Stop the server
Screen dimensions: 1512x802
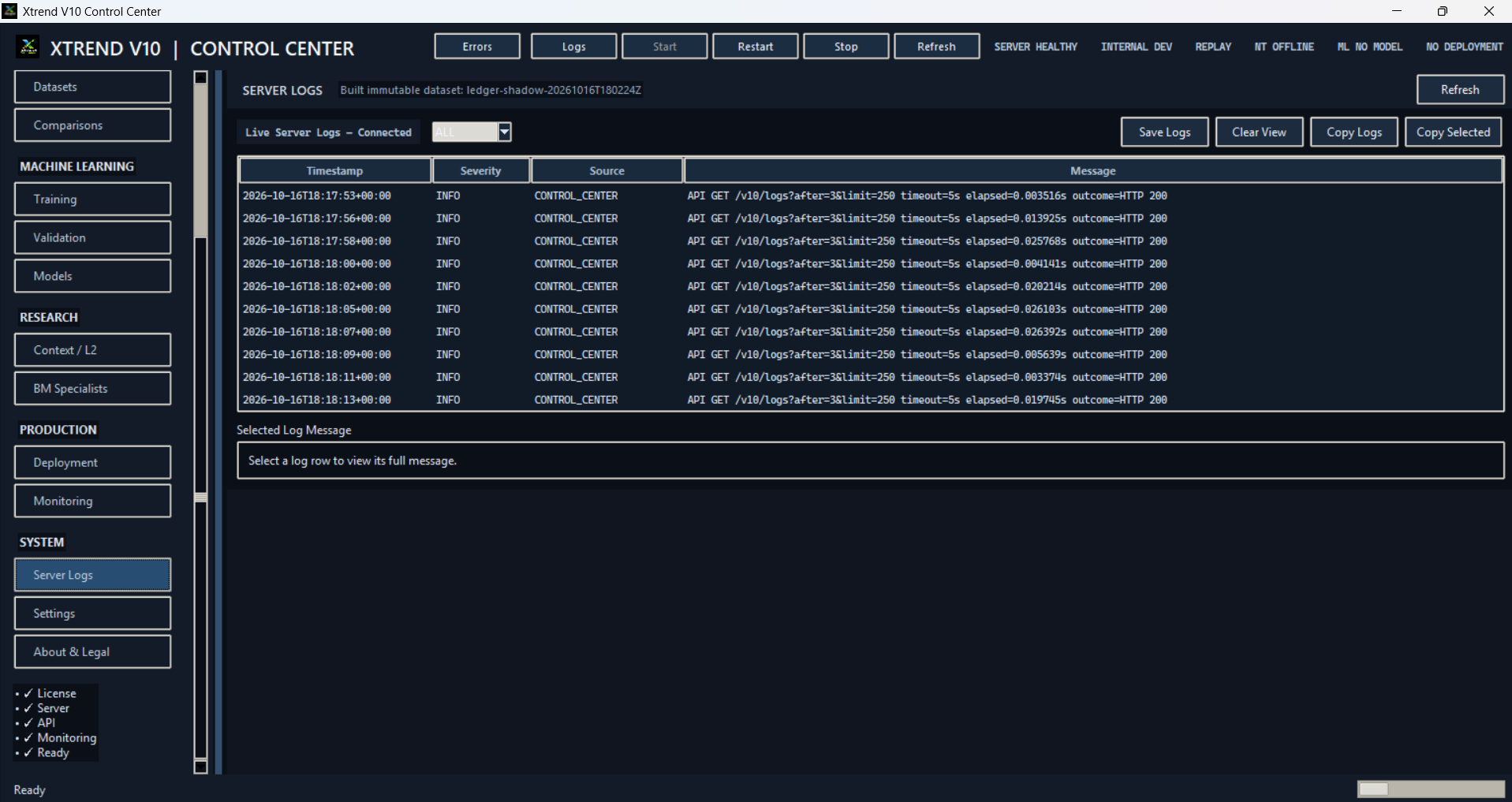846,47
